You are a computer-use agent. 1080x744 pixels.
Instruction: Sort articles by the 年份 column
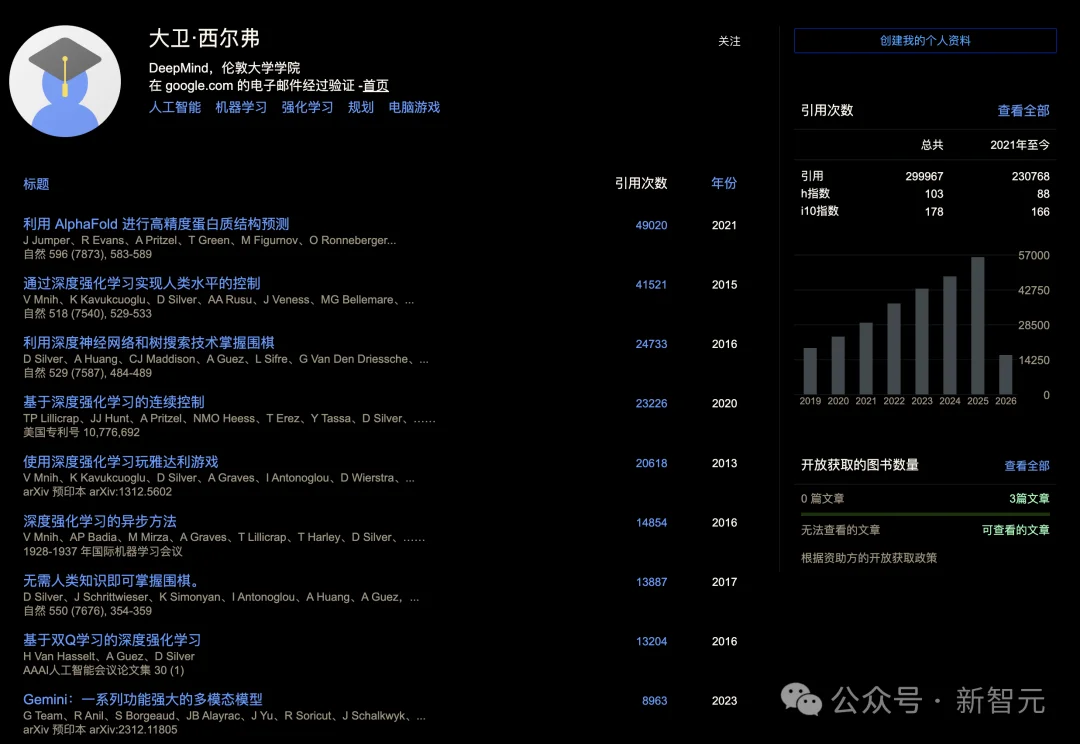(x=724, y=184)
